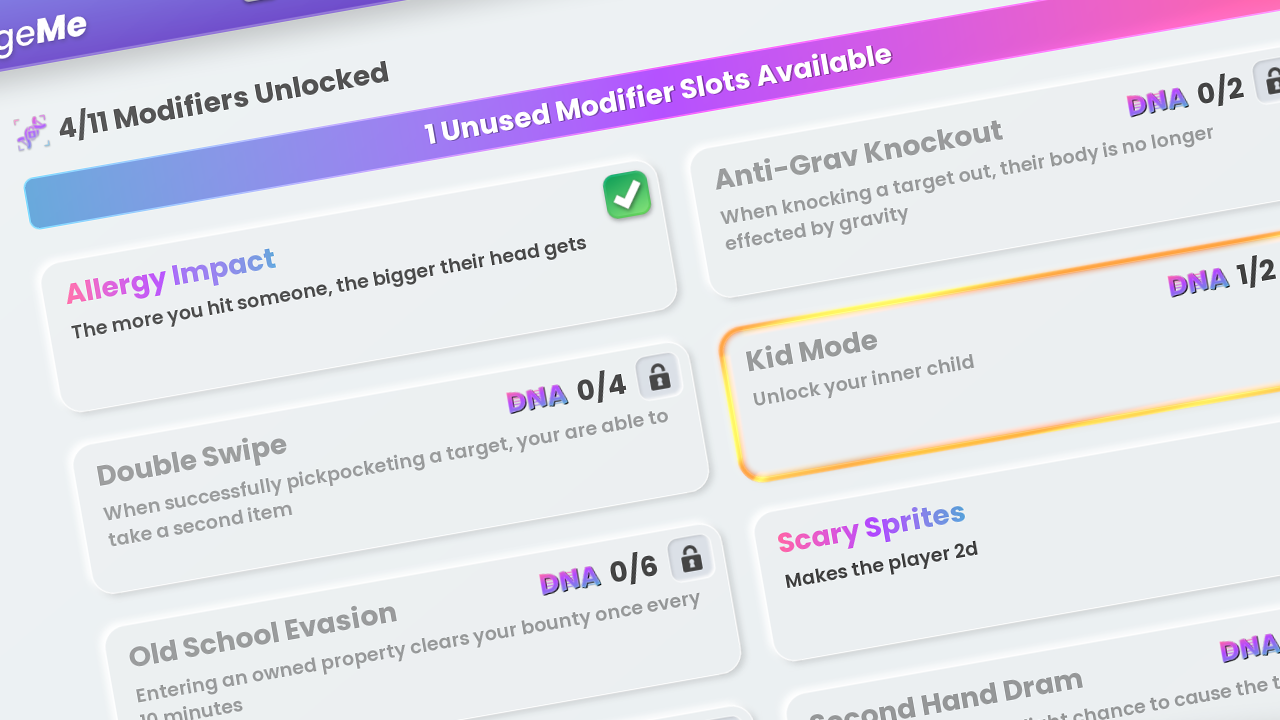Click the padlock icon on Old School Evasion

(x=690, y=558)
